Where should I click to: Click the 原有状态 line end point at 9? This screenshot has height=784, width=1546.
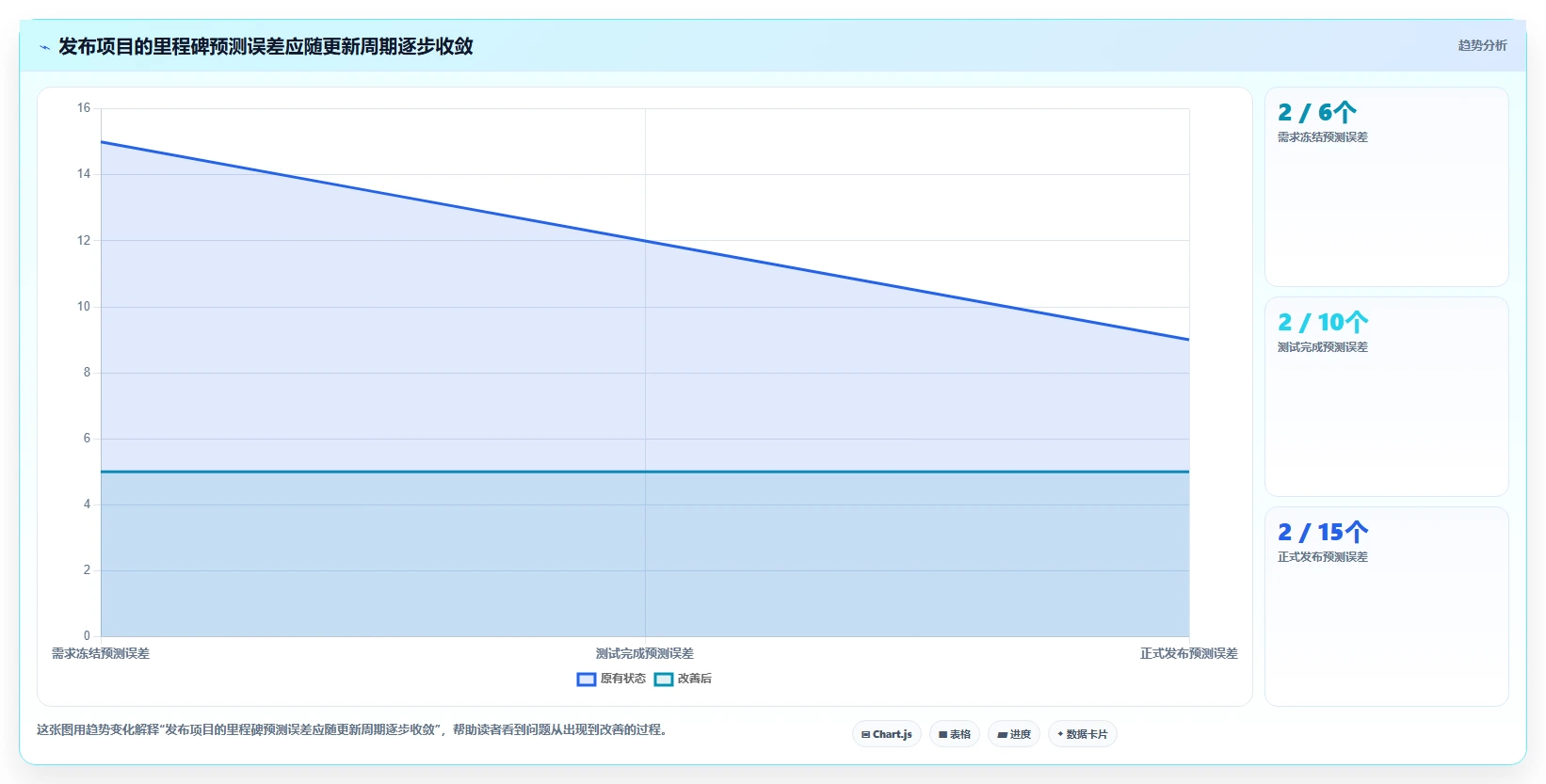[x=1189, y=340]
